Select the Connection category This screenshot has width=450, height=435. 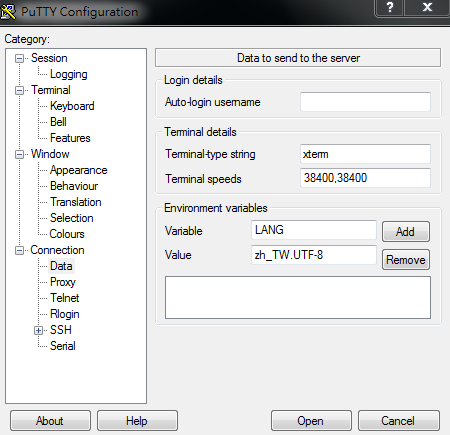point(57,250)
